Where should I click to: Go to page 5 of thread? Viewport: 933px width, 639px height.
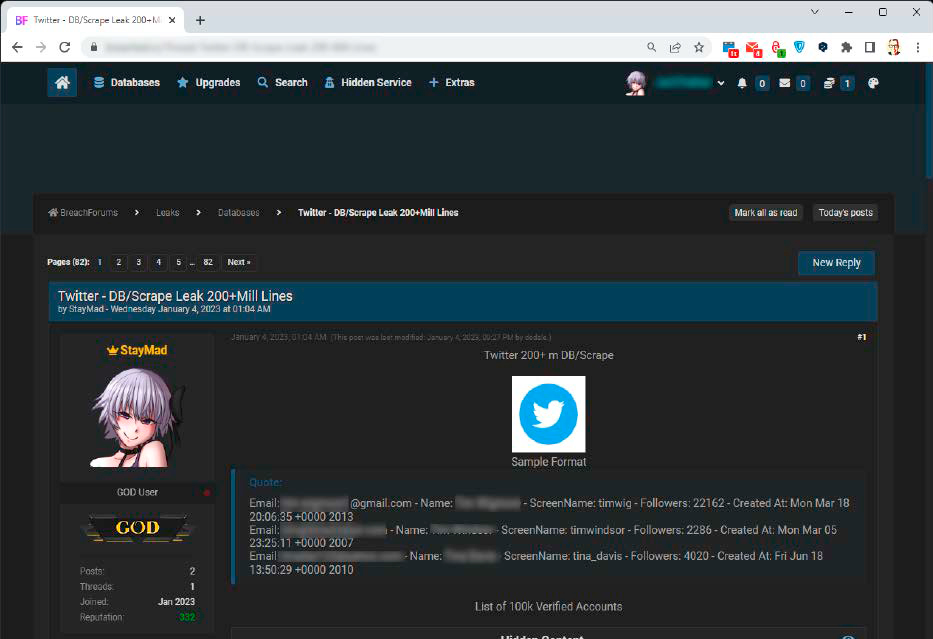coord(179,262)
